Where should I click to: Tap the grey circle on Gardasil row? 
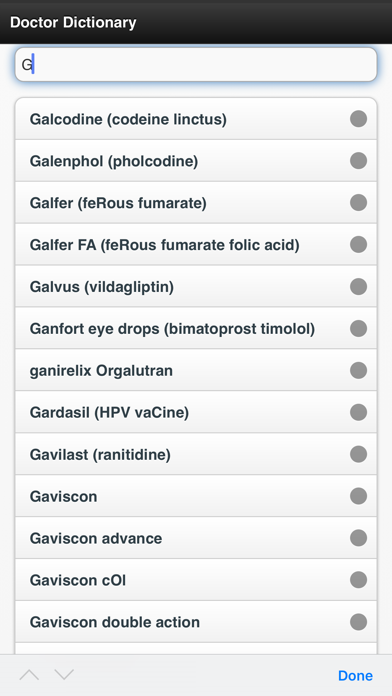[x=358, y=412]
